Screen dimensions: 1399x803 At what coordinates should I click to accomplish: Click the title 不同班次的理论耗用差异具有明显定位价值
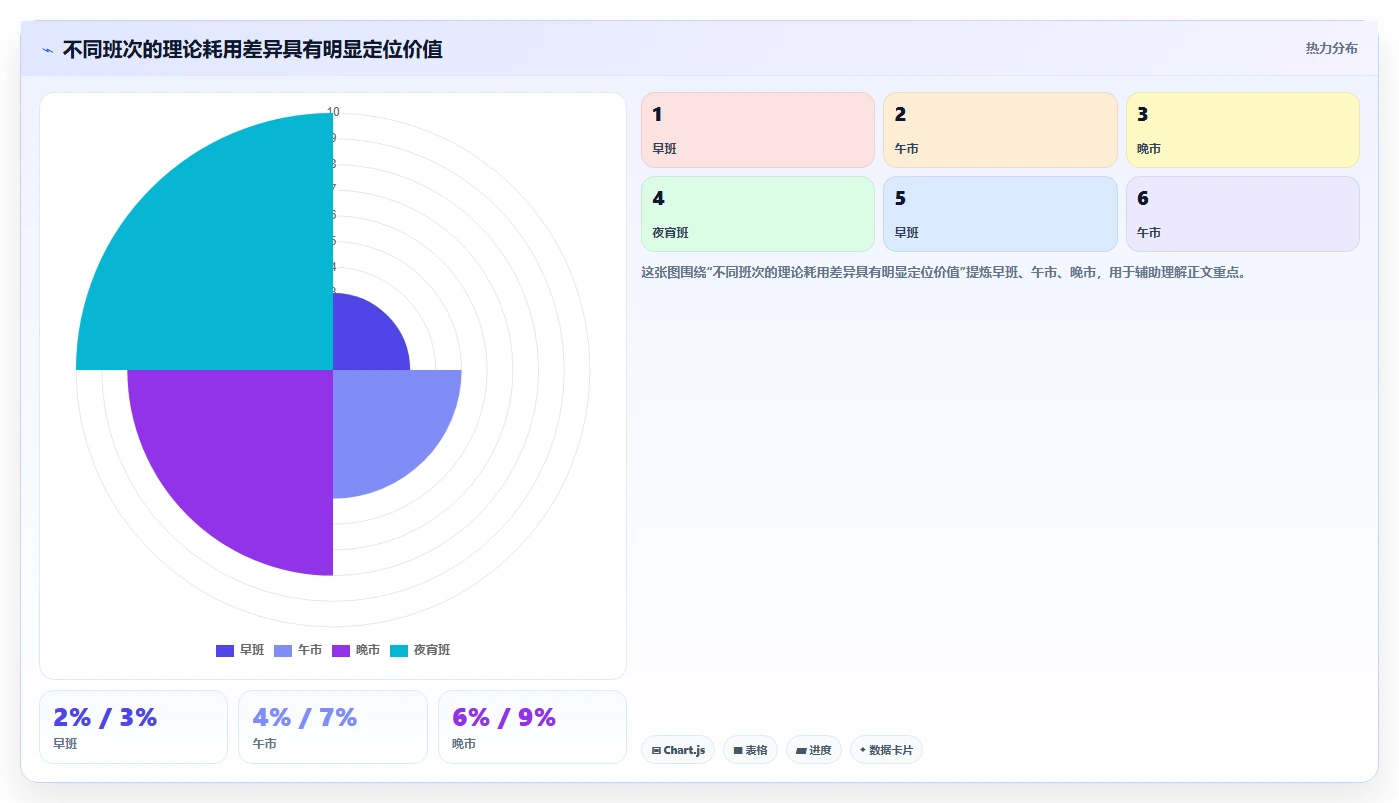[252, 49]
